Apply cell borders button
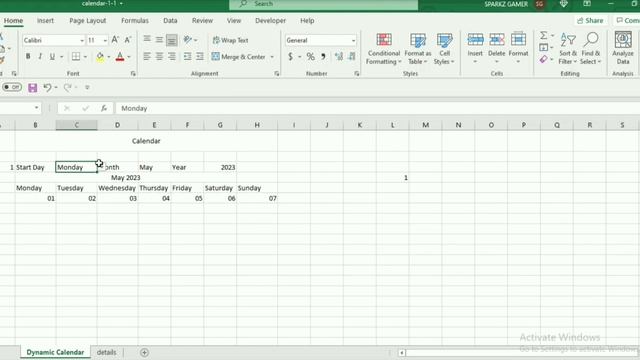Screen dimensions: 640x360 coord(76,57)
